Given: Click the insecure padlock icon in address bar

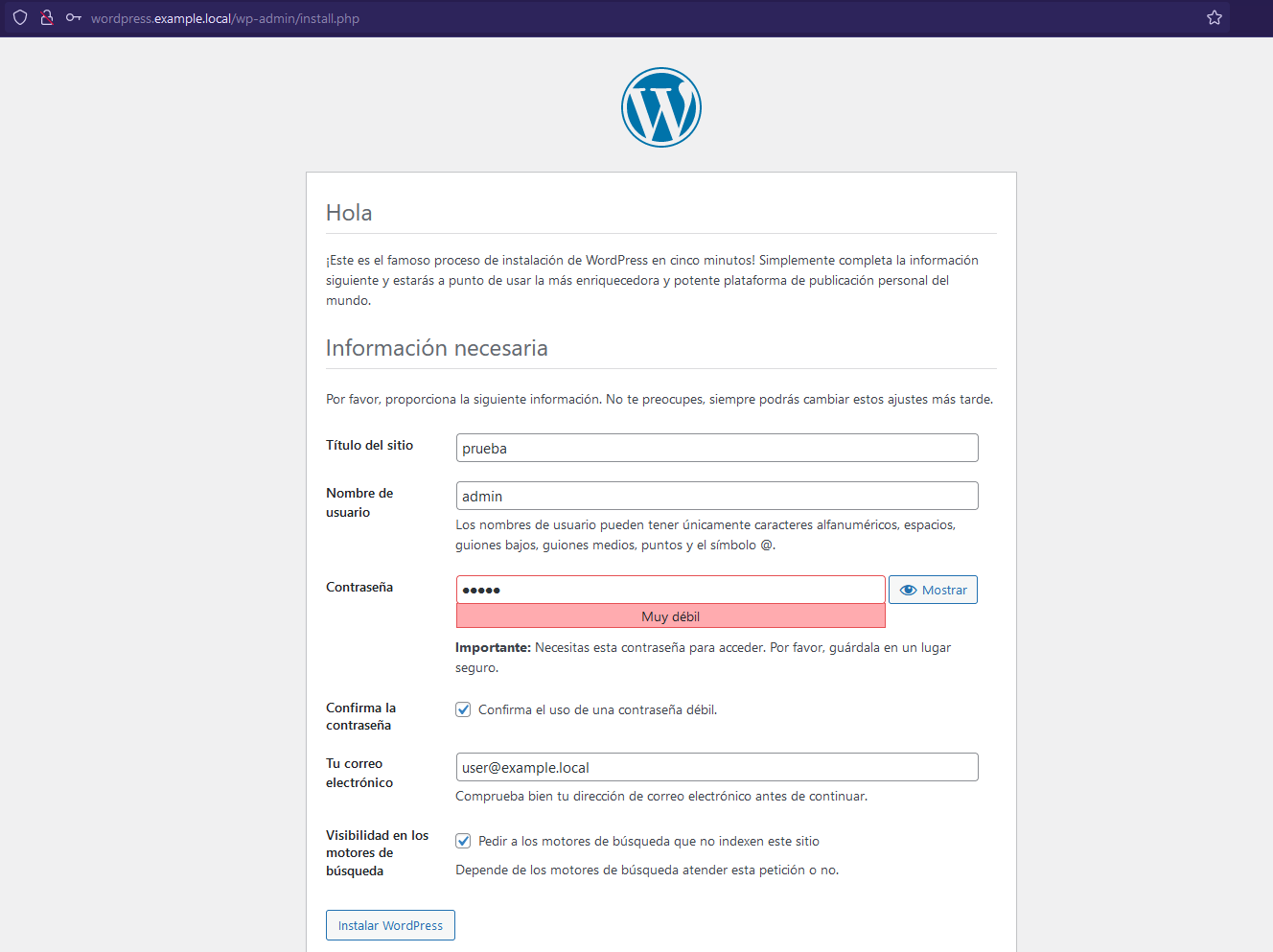Looking at the screenshot, I should click(x=46, y=17).
